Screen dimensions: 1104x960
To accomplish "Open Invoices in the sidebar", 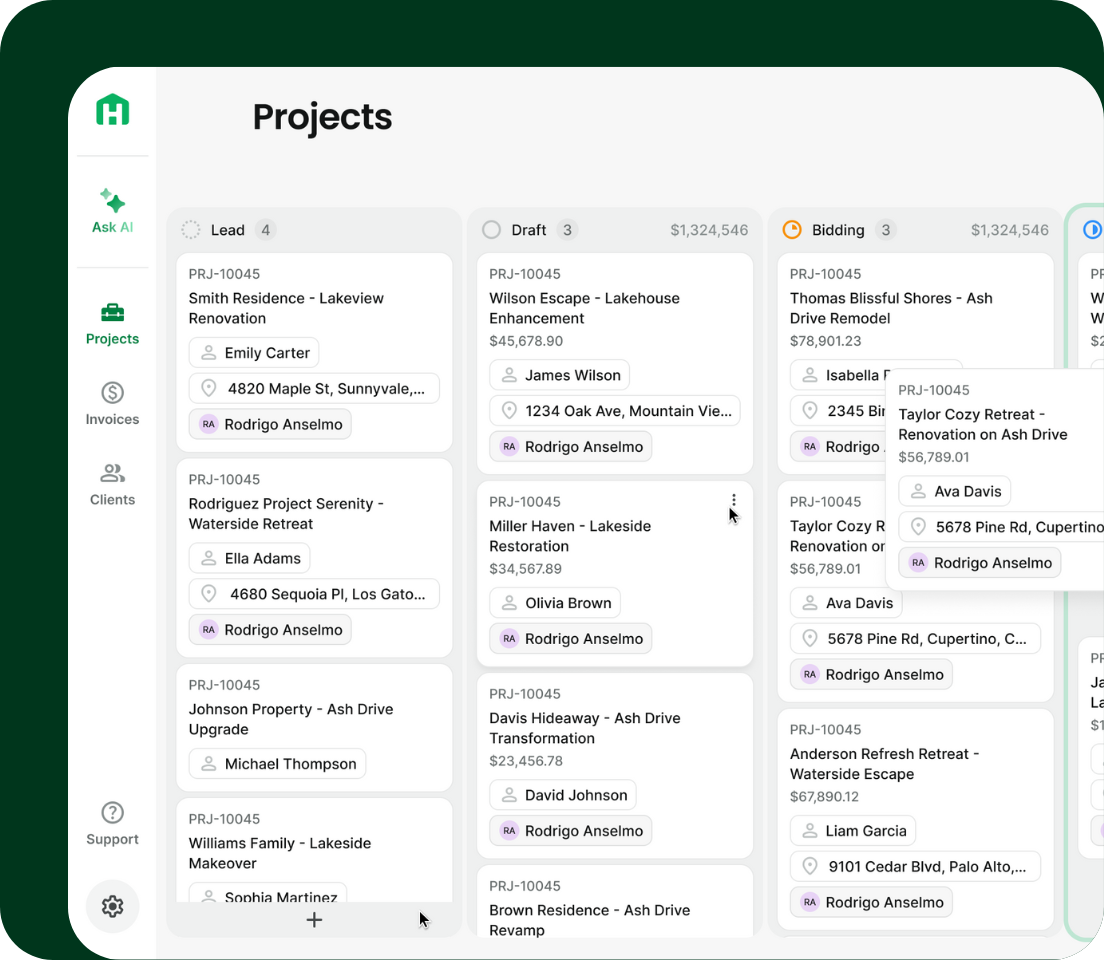I will 113,404.
